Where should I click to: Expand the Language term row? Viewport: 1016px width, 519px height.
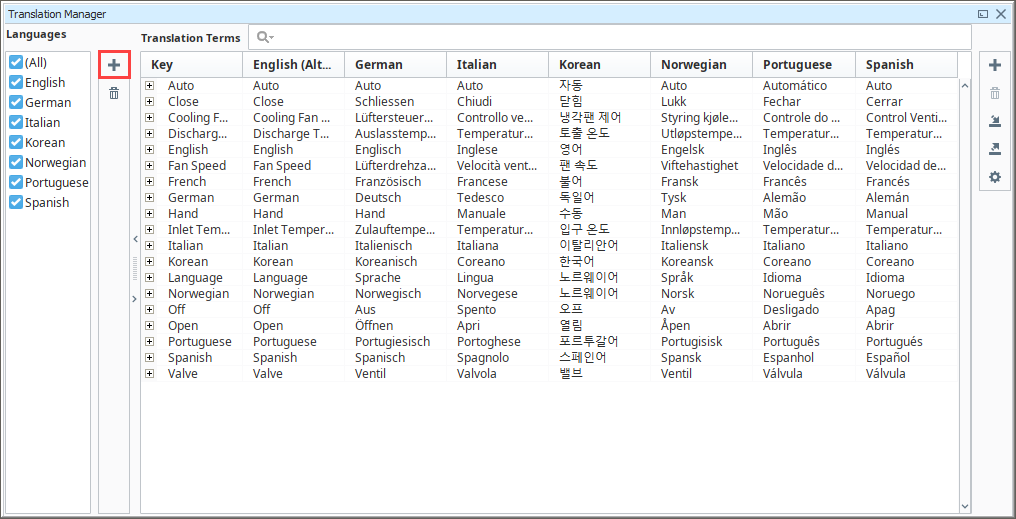150,277
